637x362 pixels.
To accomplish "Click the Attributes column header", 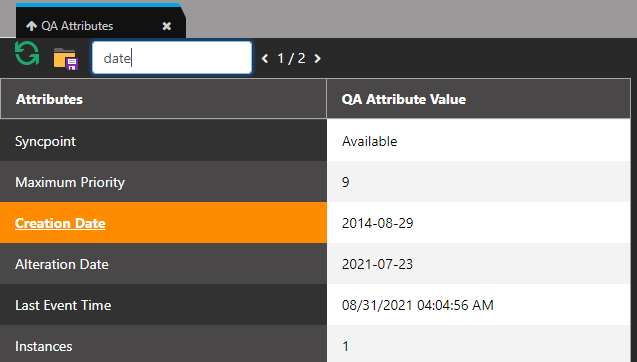I will coord(163,99).
